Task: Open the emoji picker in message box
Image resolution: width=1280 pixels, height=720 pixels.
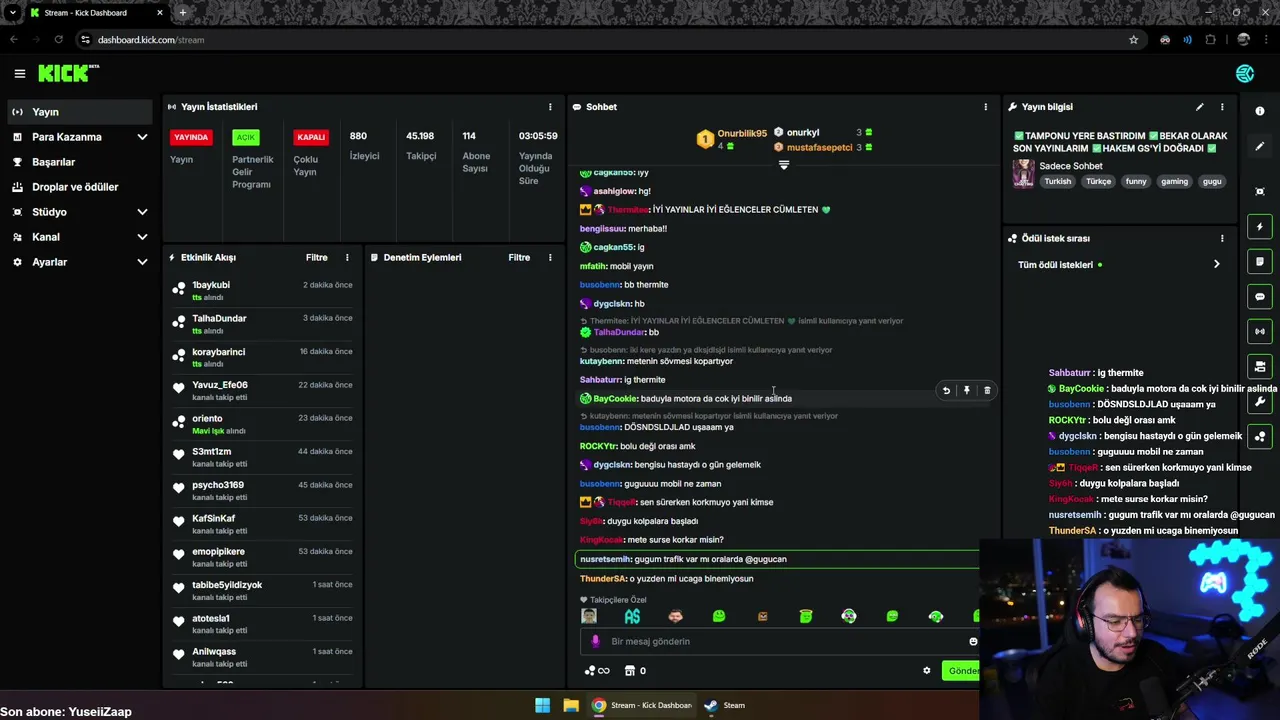Action: click(972, 641)
